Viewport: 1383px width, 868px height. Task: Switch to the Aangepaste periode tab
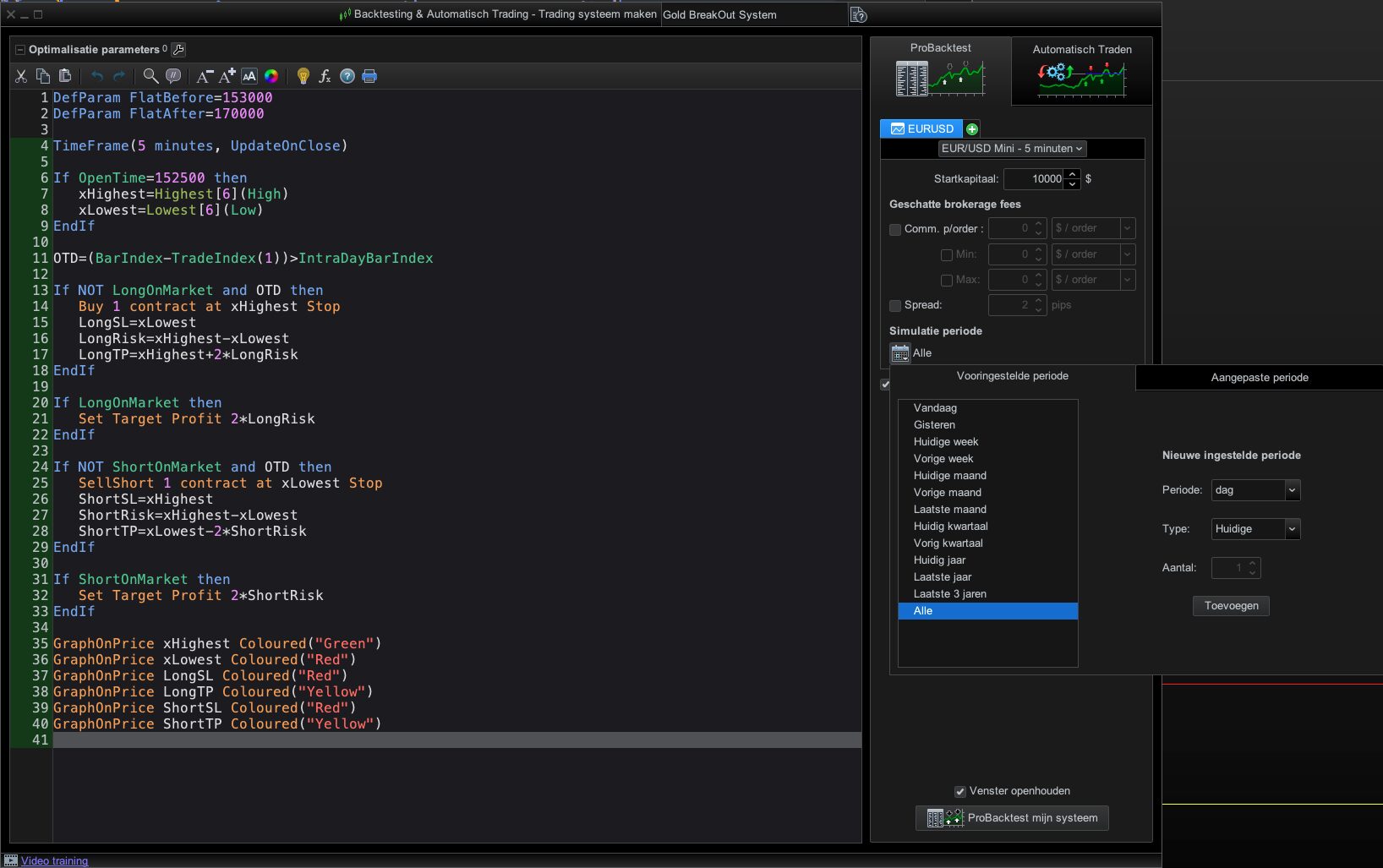[x=1259, y=378]
